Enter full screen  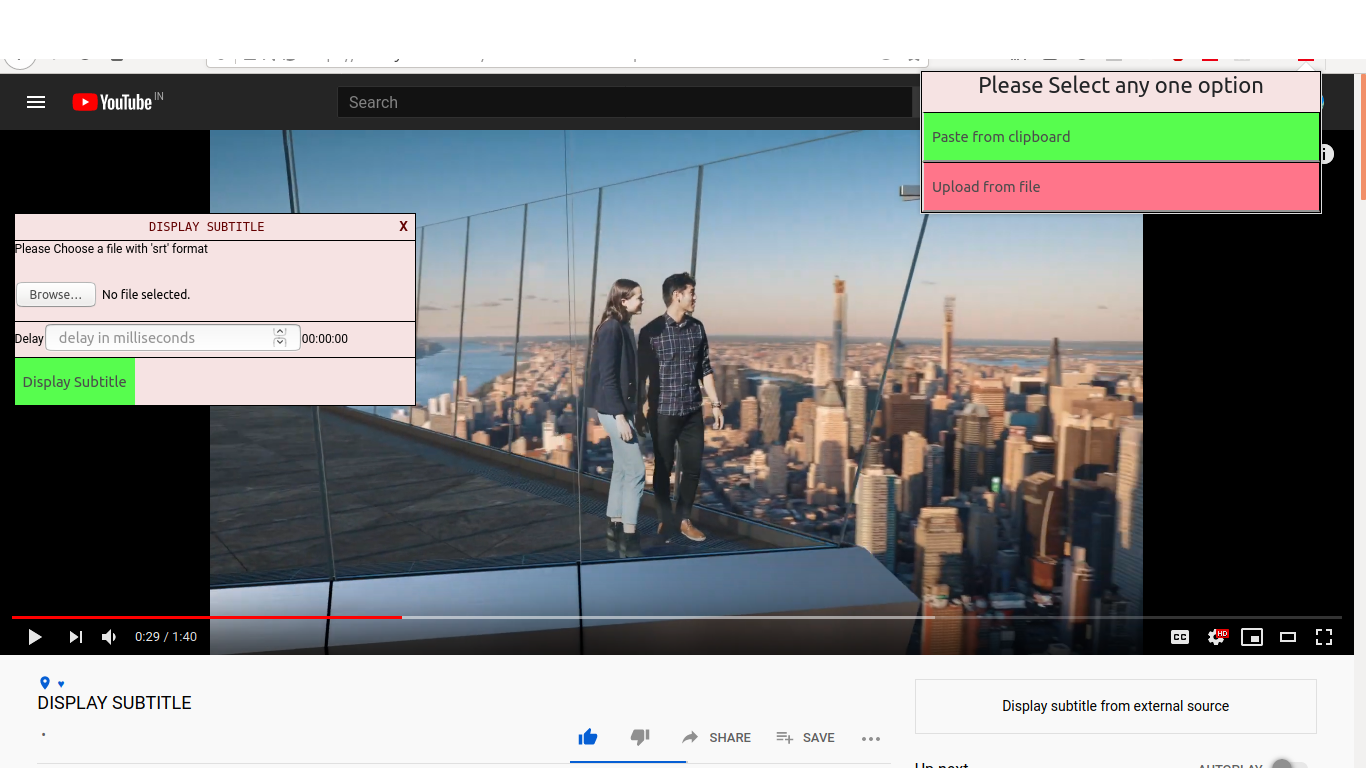coord(1324,637)
